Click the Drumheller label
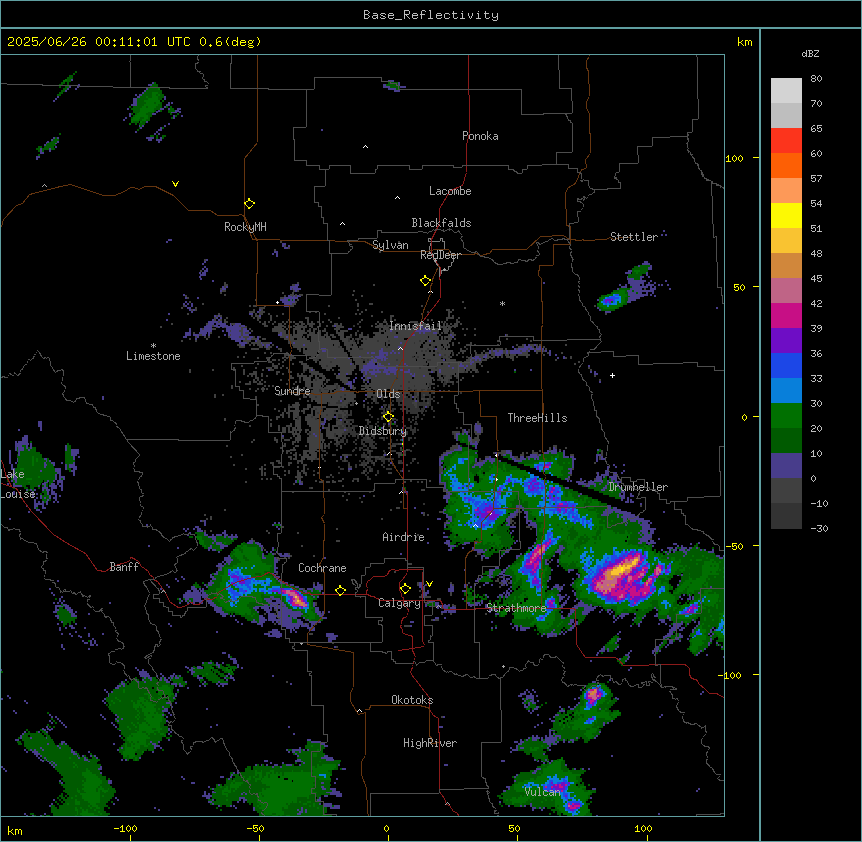The image size is (862, 842). pos(638,487)
